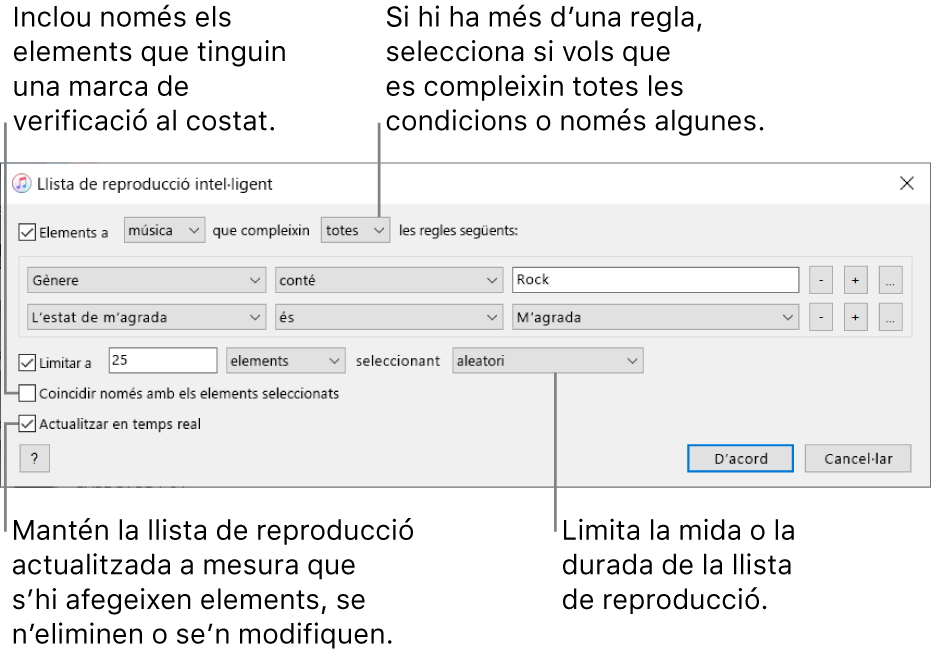Remove the L'estat de m'agrada rule
Screen dimensions: 931x654
click(x=821, y=317)
